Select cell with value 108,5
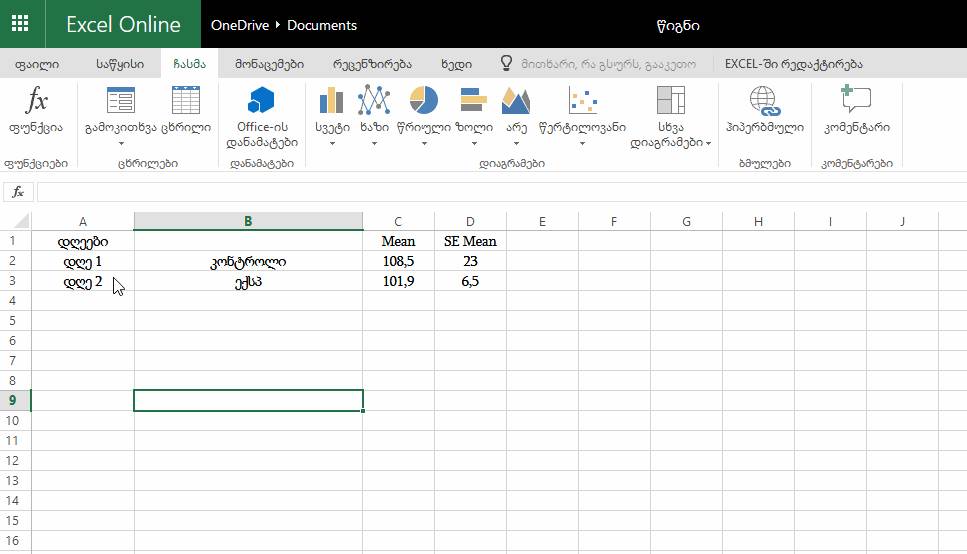The width and height of the screenshot is (967, 554). pos(398,261)
